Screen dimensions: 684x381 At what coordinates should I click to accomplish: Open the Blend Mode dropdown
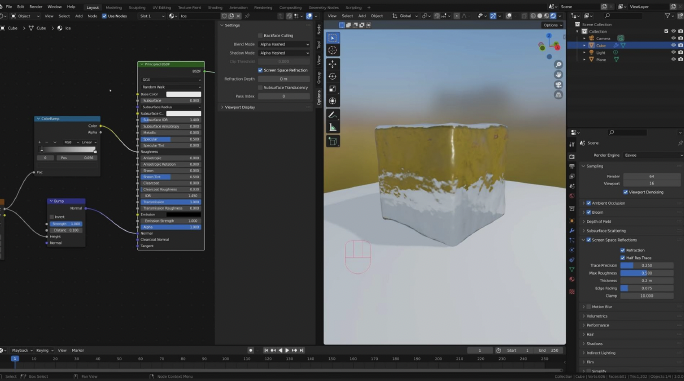click(284, 44)
